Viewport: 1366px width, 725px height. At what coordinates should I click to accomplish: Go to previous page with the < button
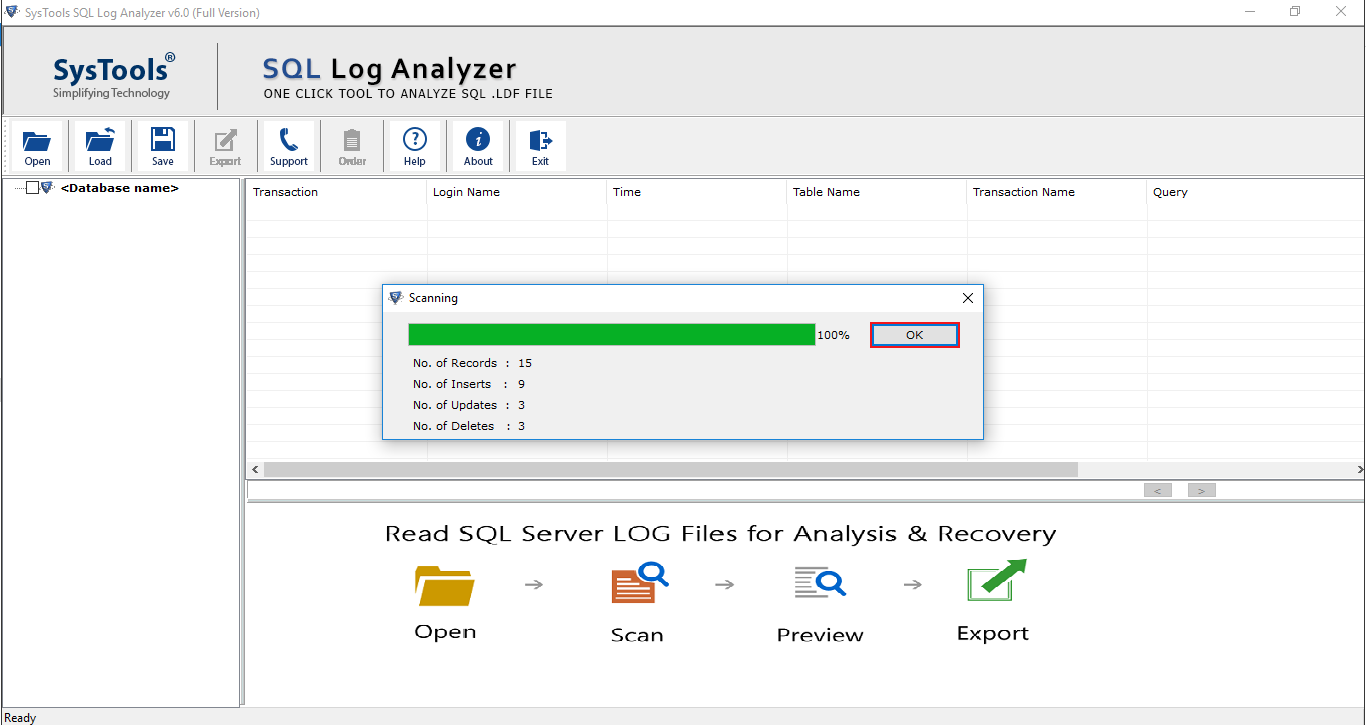pos(1158,490)
